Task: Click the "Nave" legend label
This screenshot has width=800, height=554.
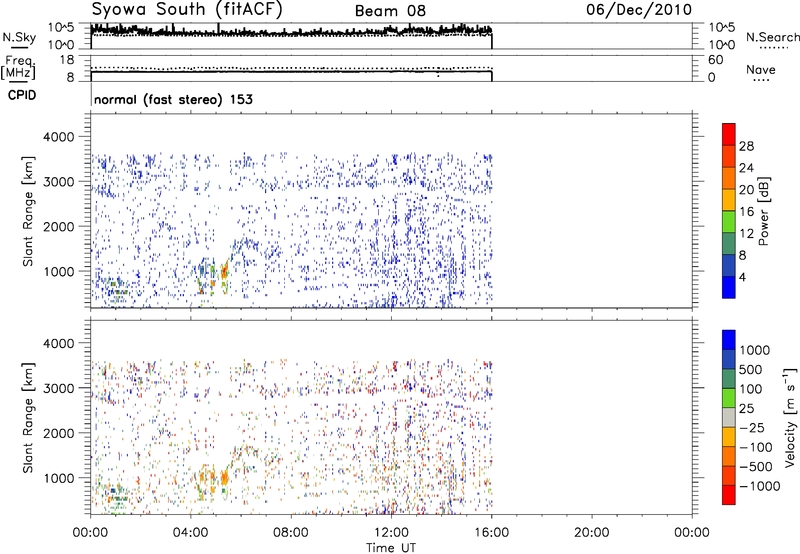Action: pyautogui.click(x=761, y=70)
